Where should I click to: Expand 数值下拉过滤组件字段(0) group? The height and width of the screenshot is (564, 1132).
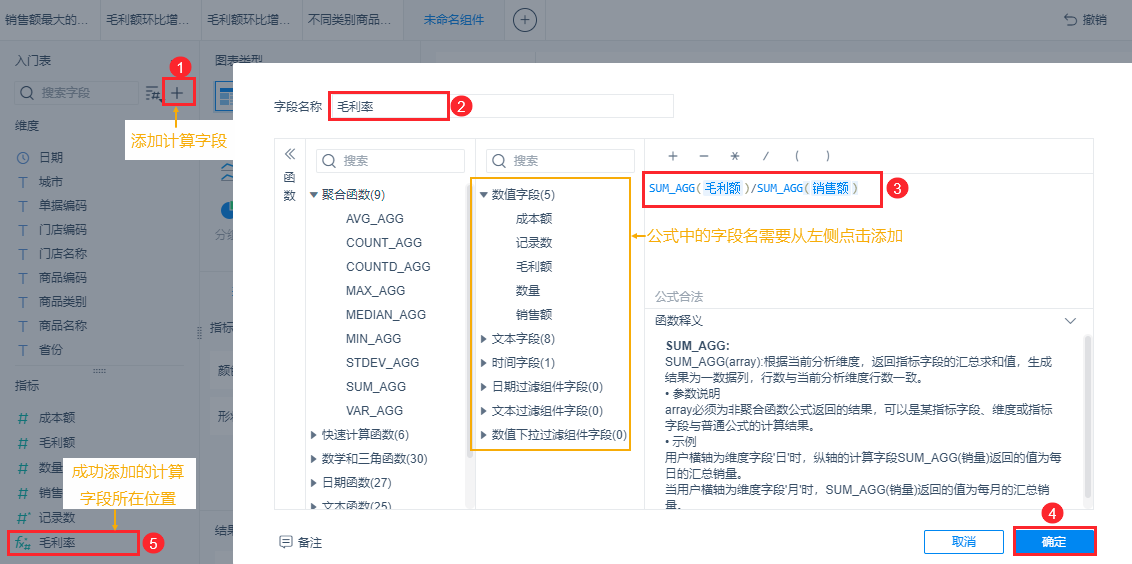[x=484, y=435]
